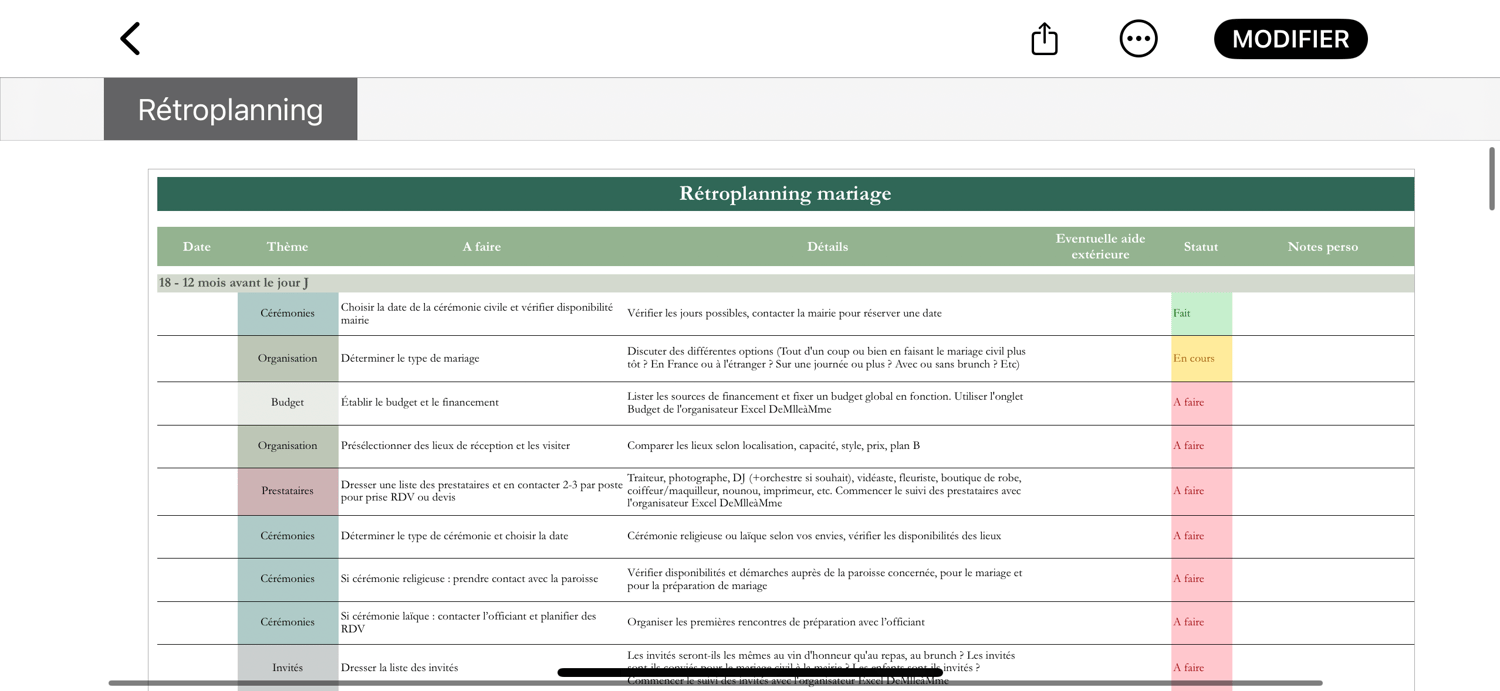Select the A faire status in Invités row
This screenshot has height=691, width=1500.
(x=1201, y=668)
